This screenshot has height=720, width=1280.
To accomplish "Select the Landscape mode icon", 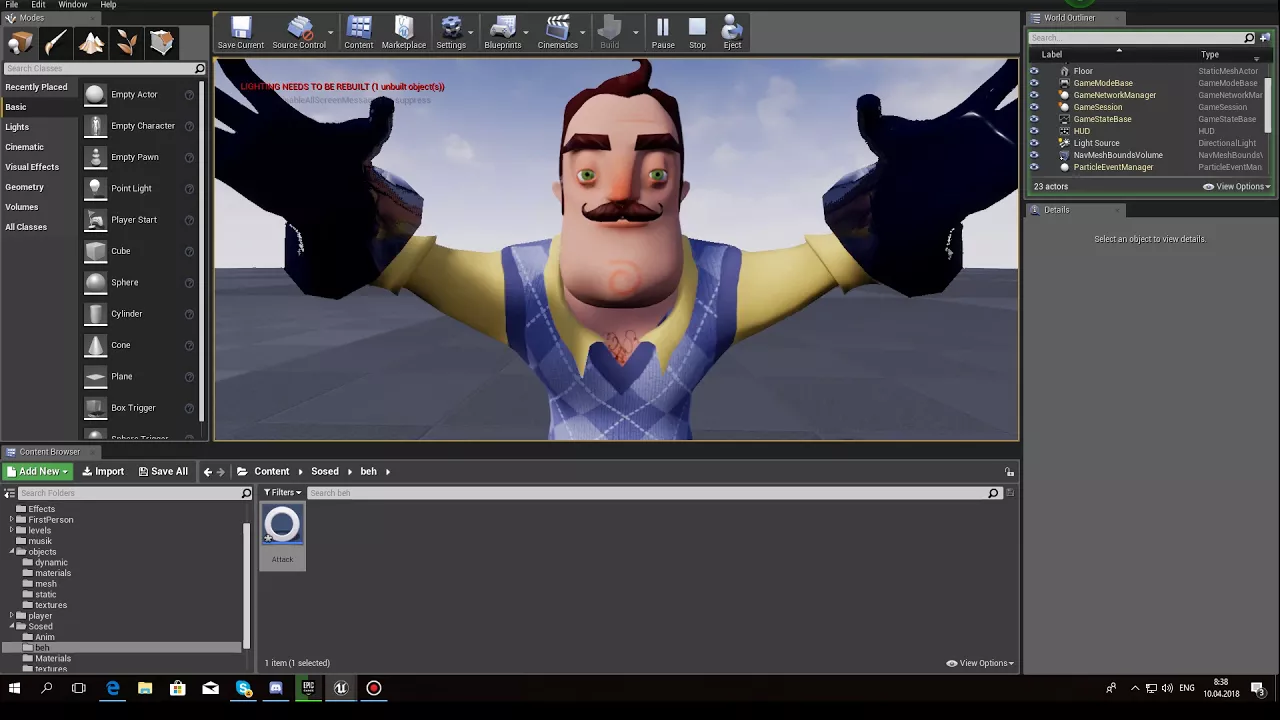I will click(91, 42).
